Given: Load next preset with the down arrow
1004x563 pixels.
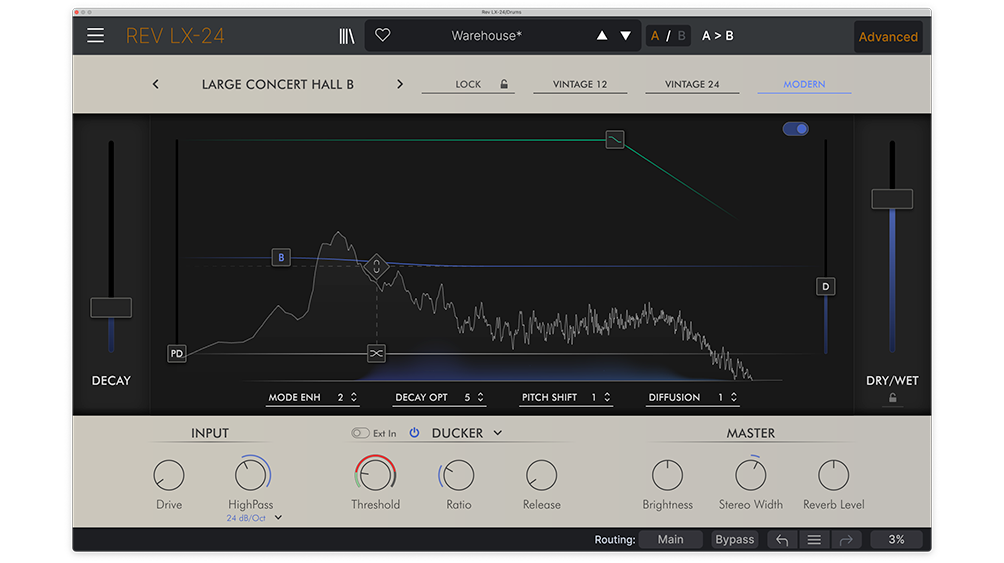Looking at the screenshot, I should point(626,36).
